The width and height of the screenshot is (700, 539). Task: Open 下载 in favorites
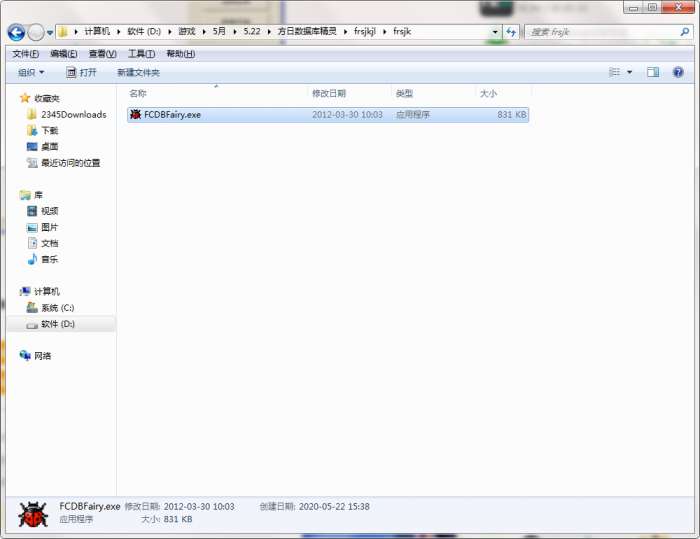coord(50,131)
